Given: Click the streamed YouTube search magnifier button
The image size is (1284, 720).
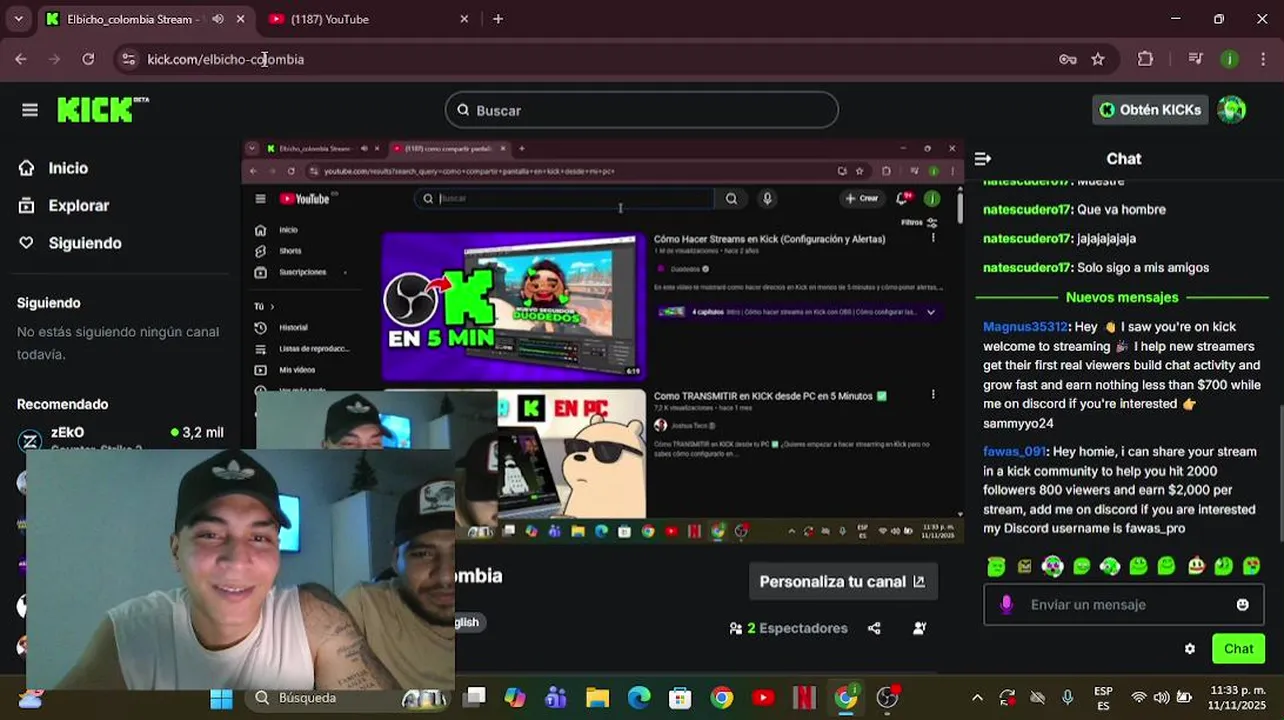Looking at the screenshot, I should click(731, 198).
